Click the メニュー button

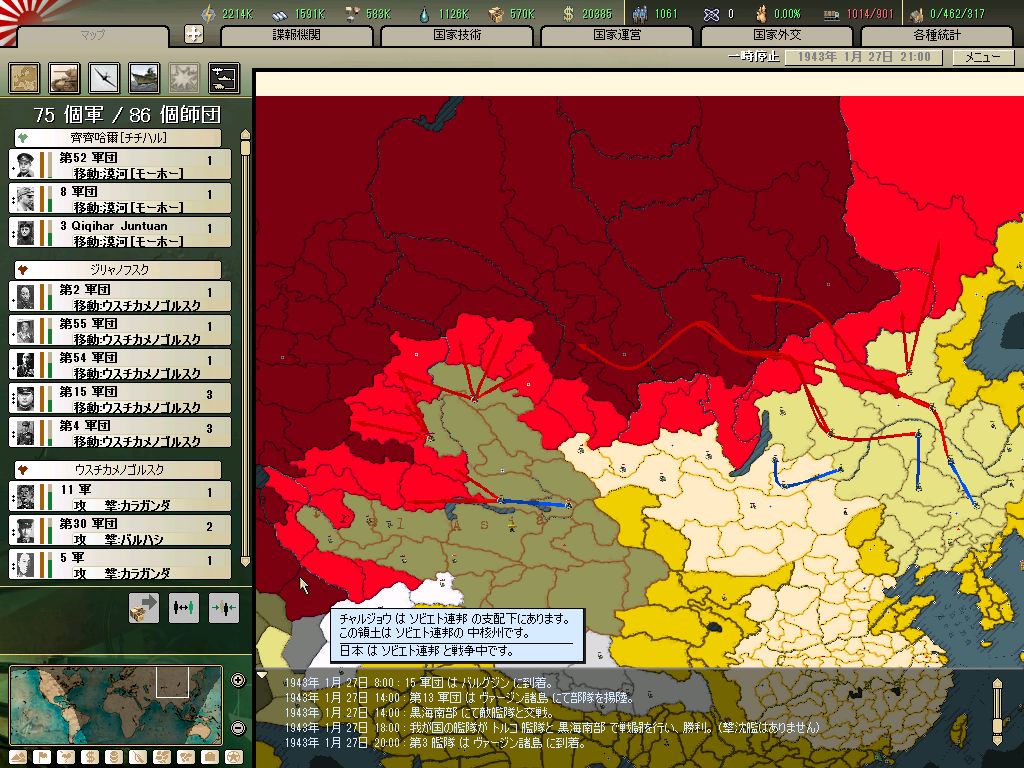click(982, 57)
